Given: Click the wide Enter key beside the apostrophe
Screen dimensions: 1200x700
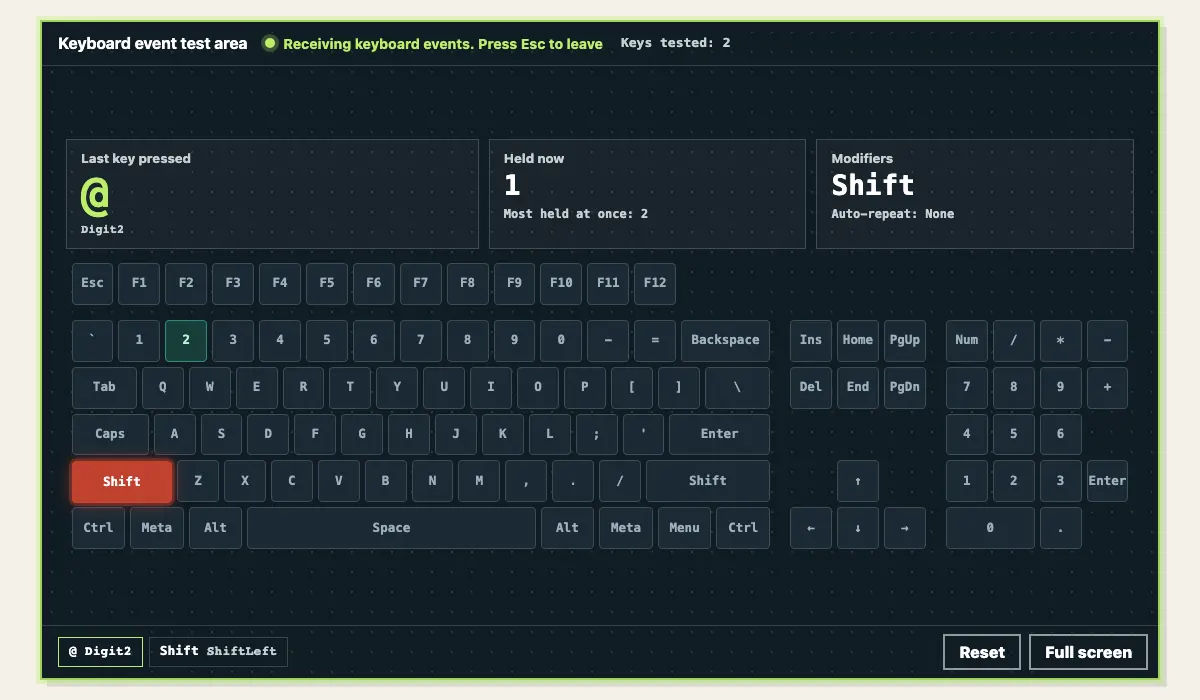Looking at the screenshot, I should click(719, 434).
